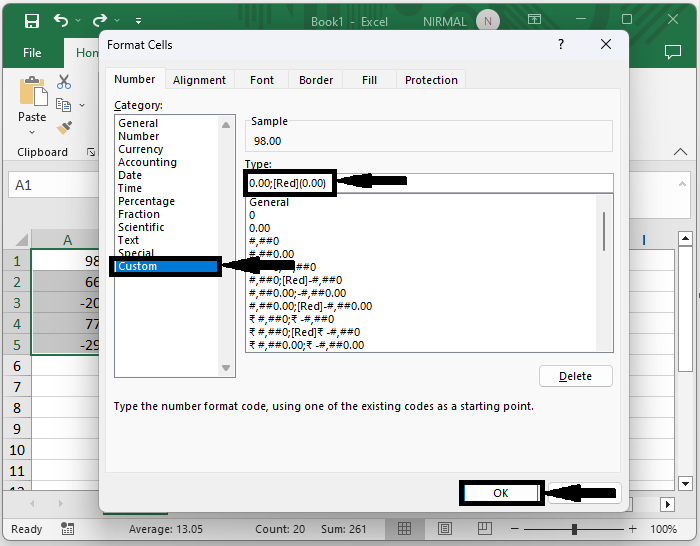
Task: Expand the Copy options dropdown arrow
Action: 82,105
